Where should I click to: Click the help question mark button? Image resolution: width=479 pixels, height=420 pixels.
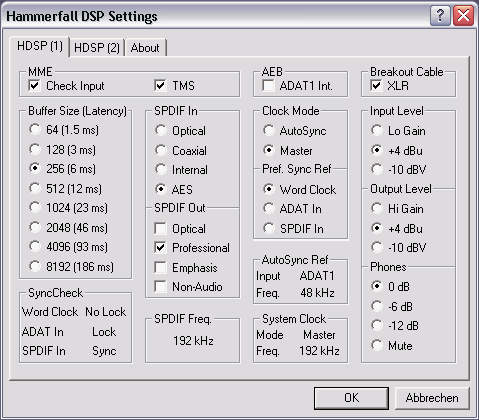(x=440, y=15)
